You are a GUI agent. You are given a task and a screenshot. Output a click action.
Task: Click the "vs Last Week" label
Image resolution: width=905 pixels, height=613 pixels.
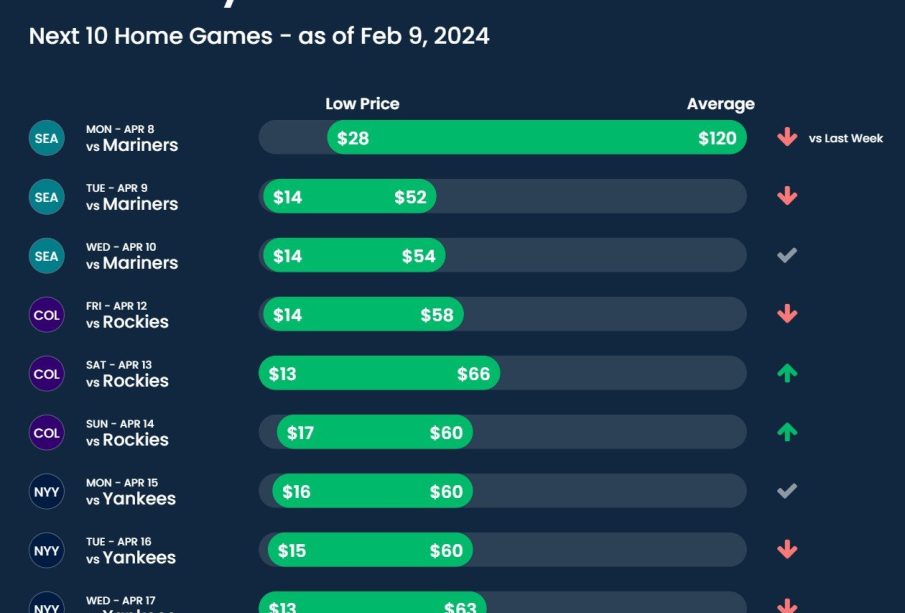pyautogui.click(x=846, y=139)
